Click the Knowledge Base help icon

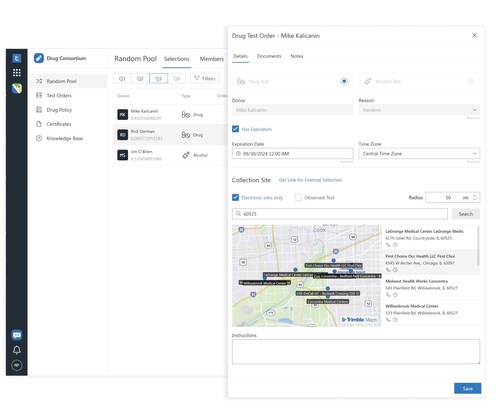click(39, 138)
